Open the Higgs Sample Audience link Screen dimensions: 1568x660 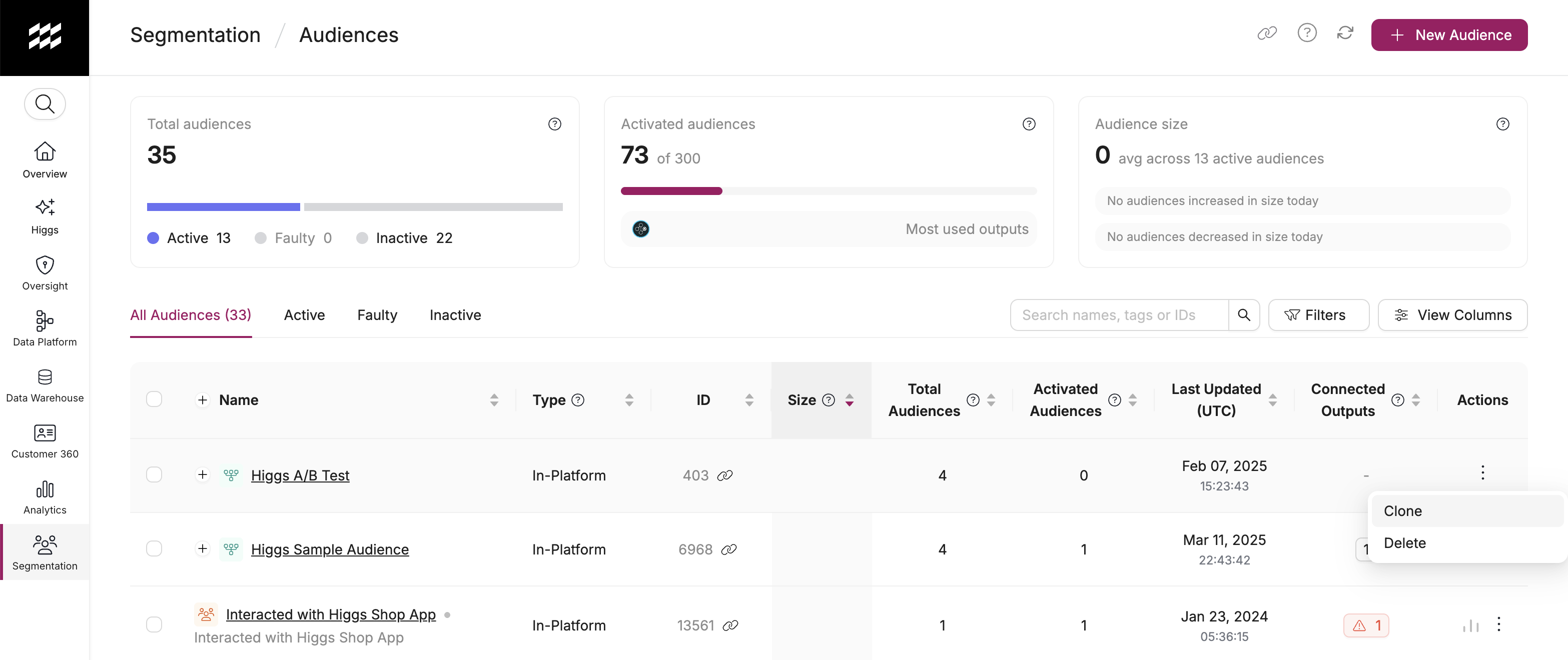pyautogui.click(x=330, y=550)
